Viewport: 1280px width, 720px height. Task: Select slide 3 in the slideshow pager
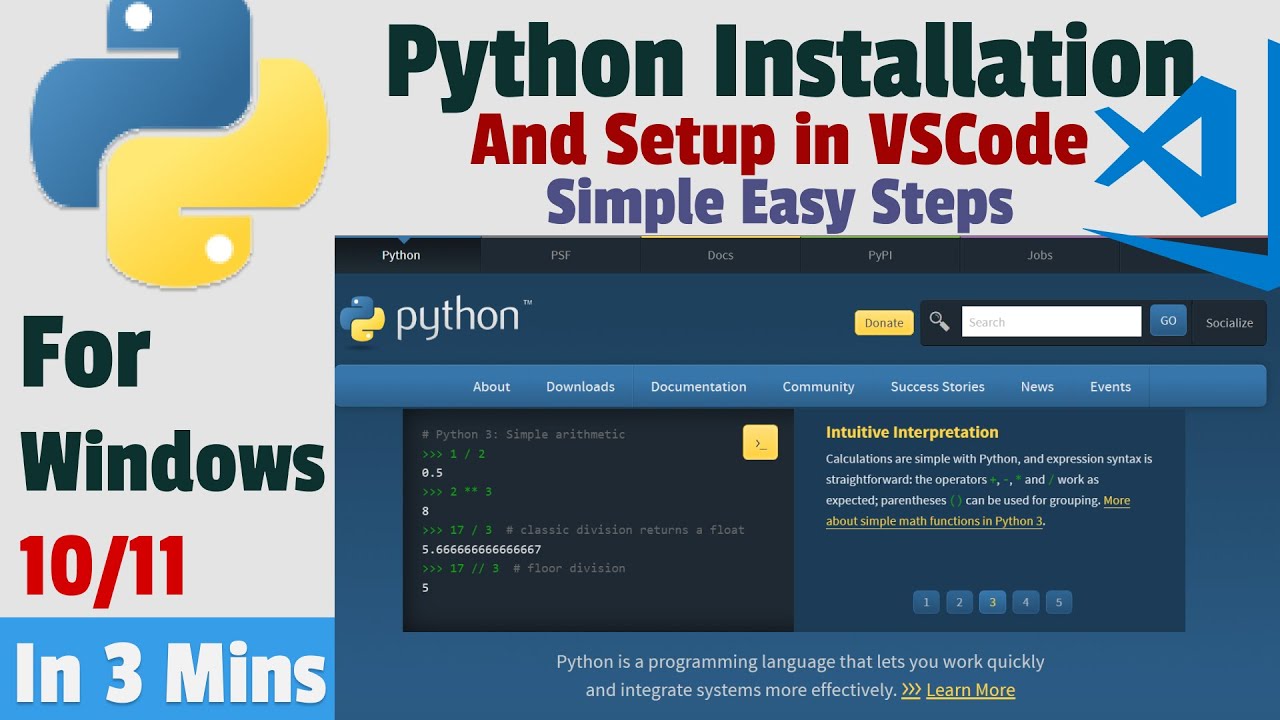click(x=992, y=602)
